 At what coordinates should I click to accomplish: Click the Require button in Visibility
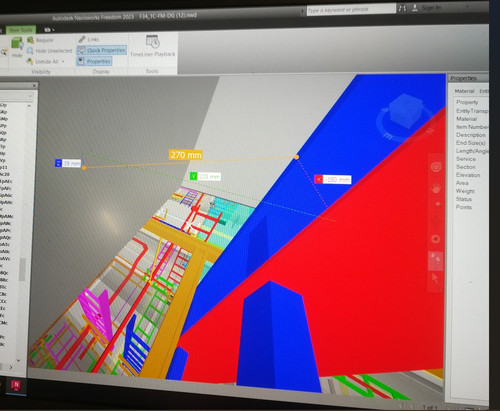pyautogui.click(x=40, y=40)
